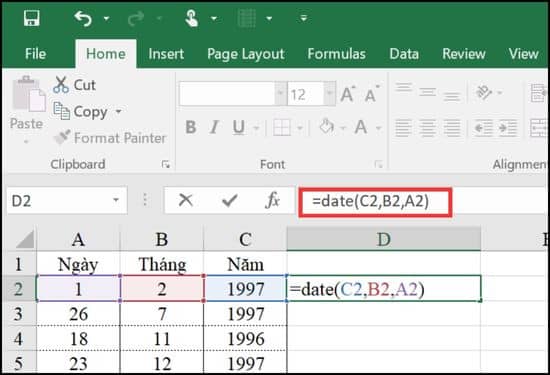Click cell with year 1996
550x375 pixels.
pyautogui.click(x=245, y=339)
